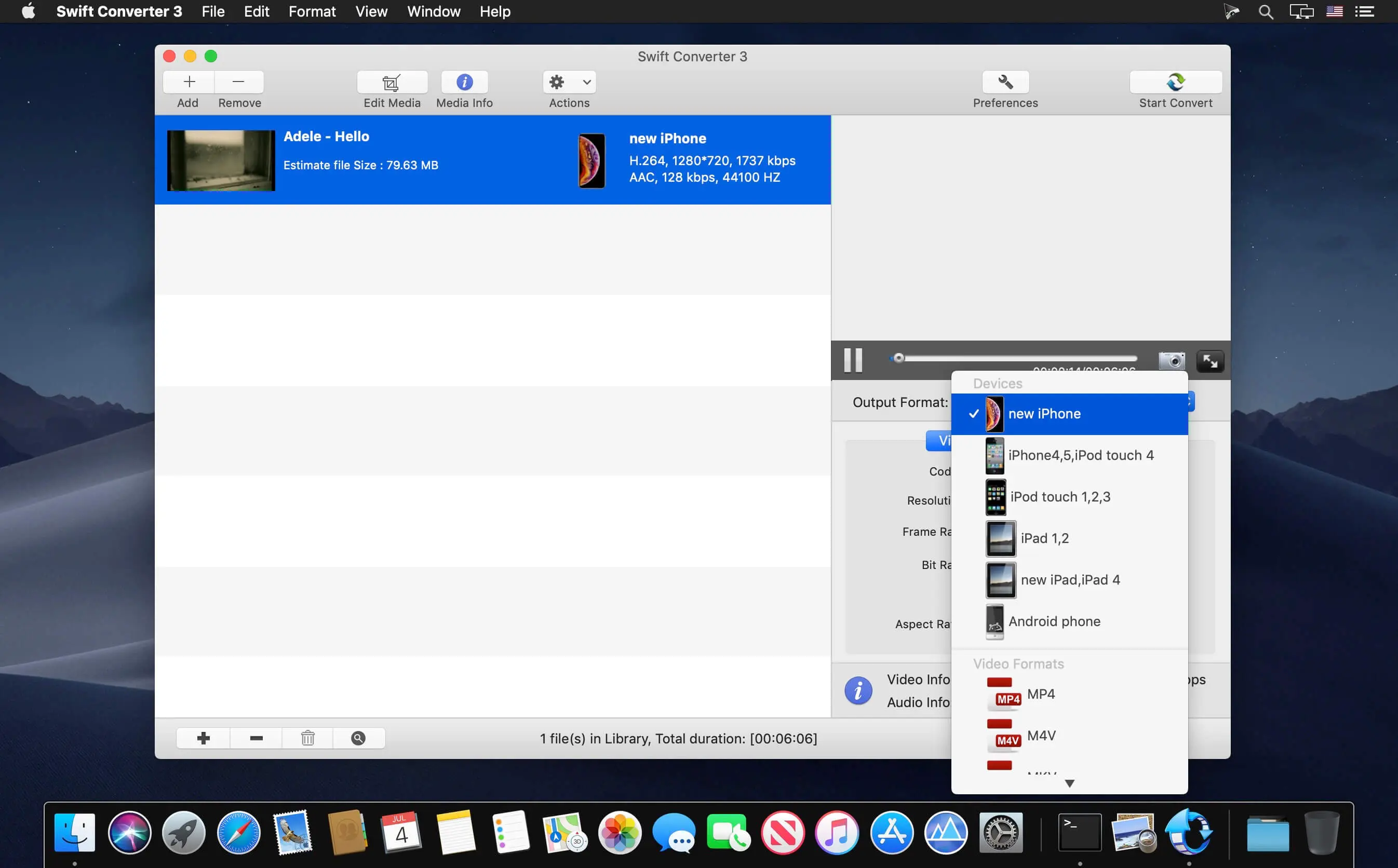Open Preferences settings icon

(1005, 82)
